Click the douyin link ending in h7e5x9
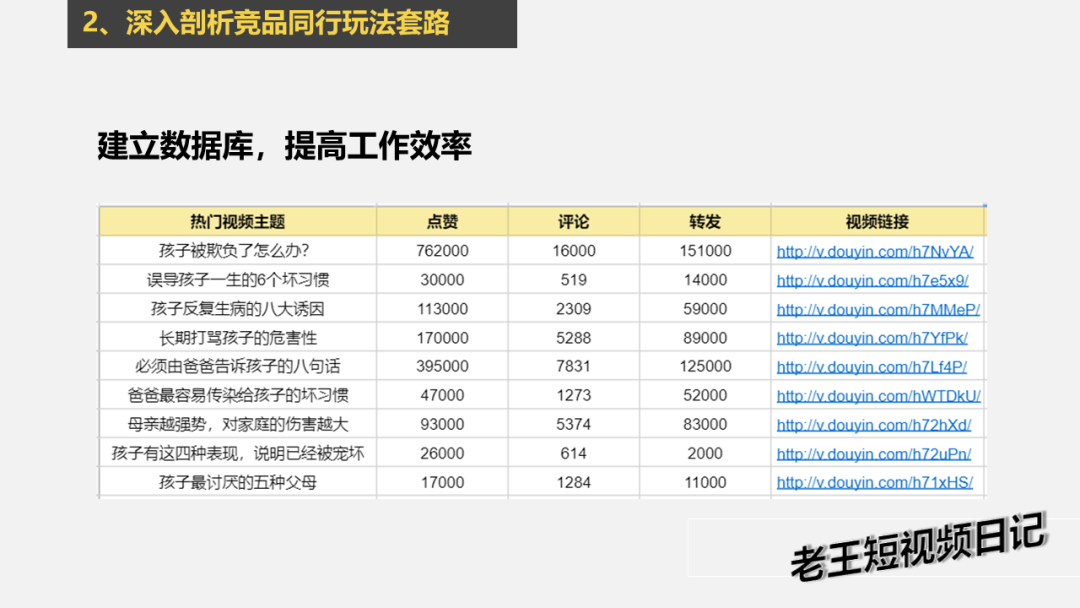 [872, 281]
